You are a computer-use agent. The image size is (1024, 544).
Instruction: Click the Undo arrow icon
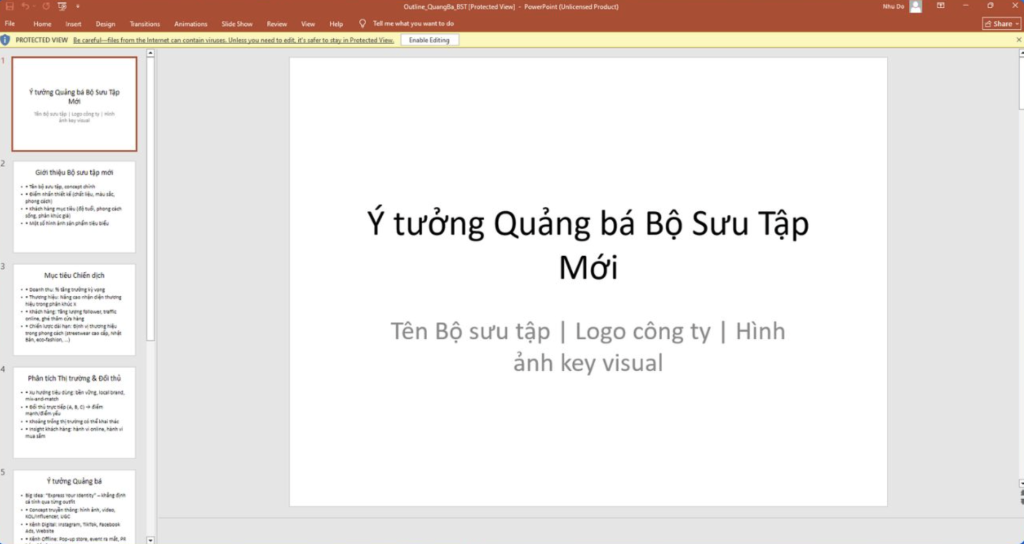(x=25, y=6)
